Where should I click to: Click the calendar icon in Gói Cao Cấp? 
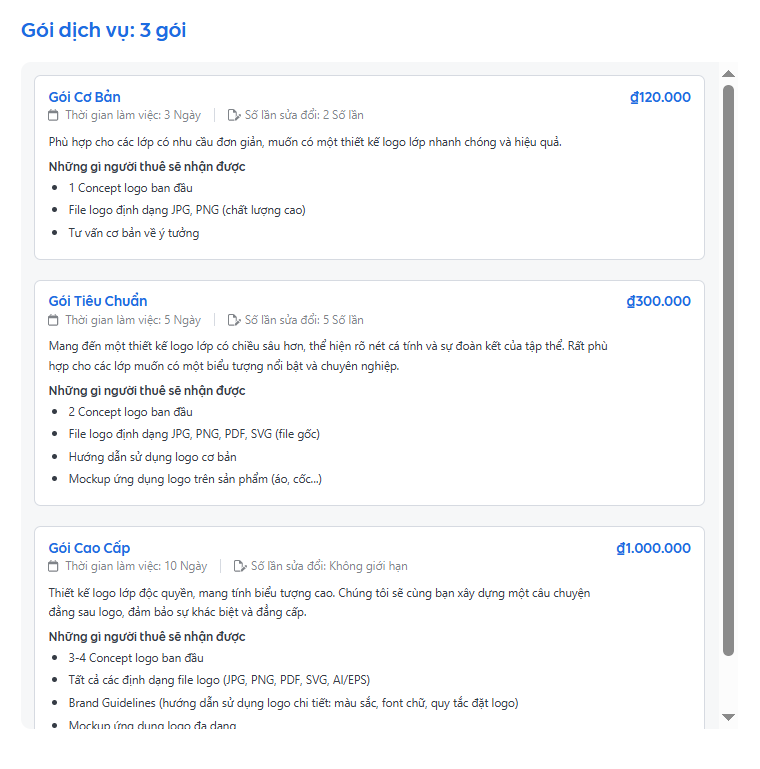tap(54, 566)
